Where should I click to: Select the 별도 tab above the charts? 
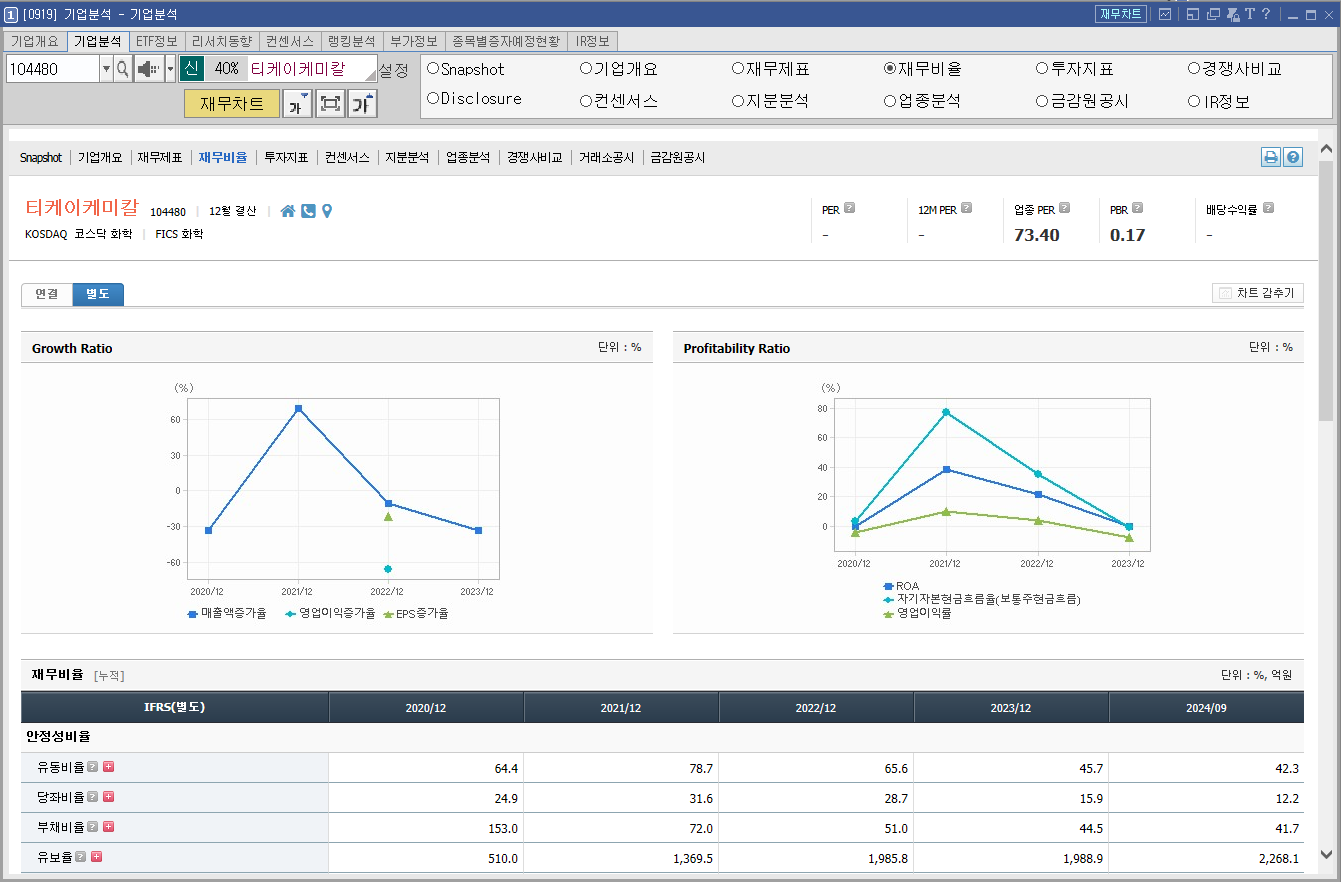97,294
